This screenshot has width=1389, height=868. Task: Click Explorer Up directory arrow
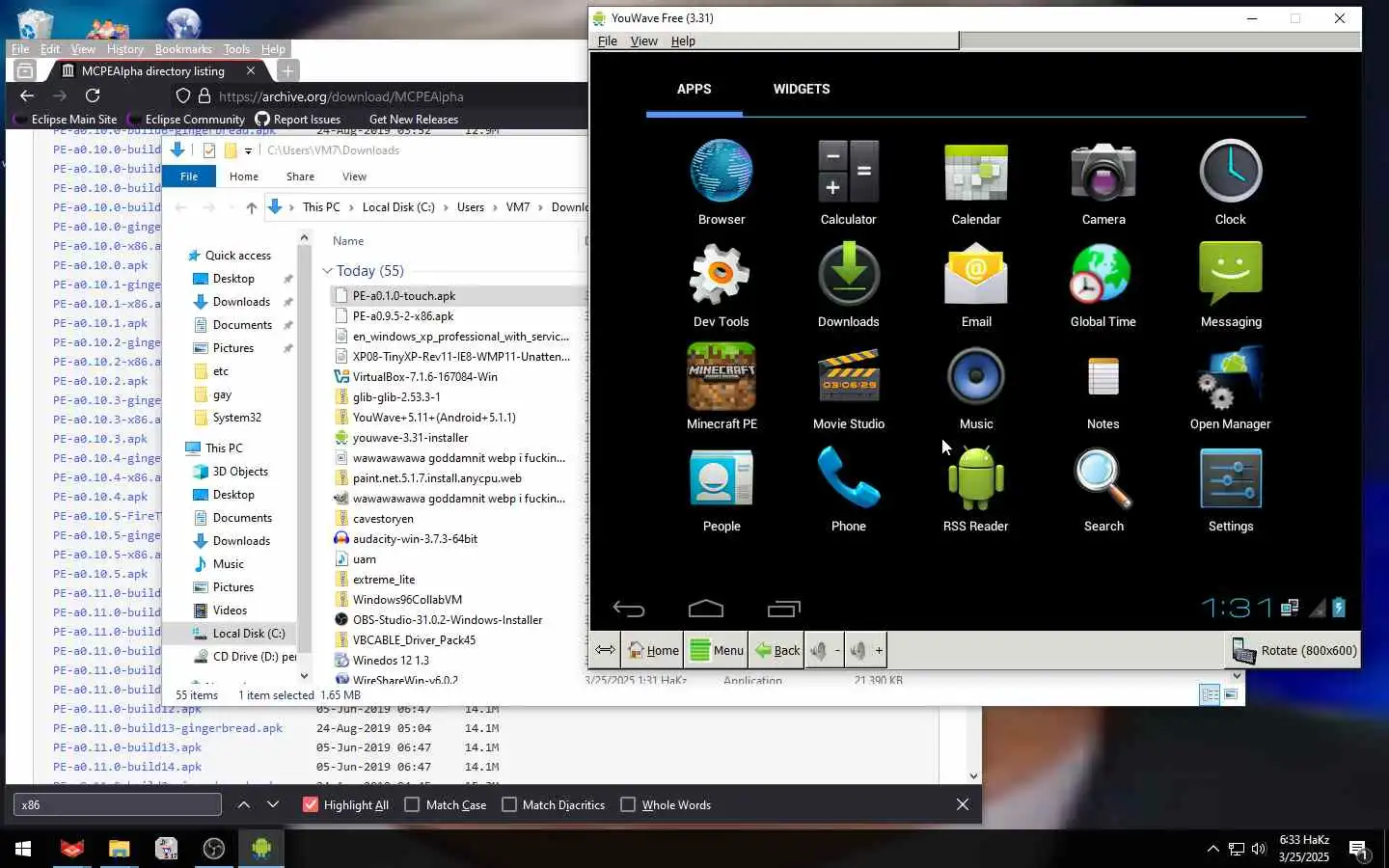(x=251, y=207)
